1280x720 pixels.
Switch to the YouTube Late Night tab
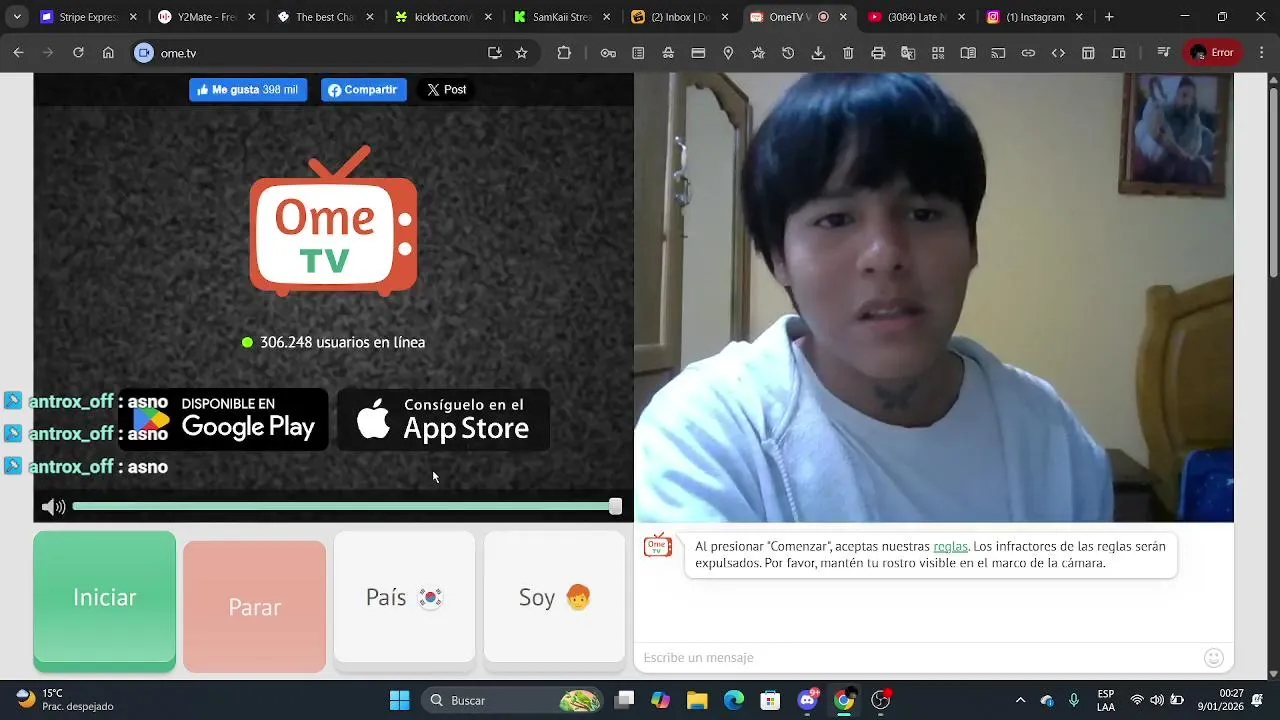pos(917,17)
